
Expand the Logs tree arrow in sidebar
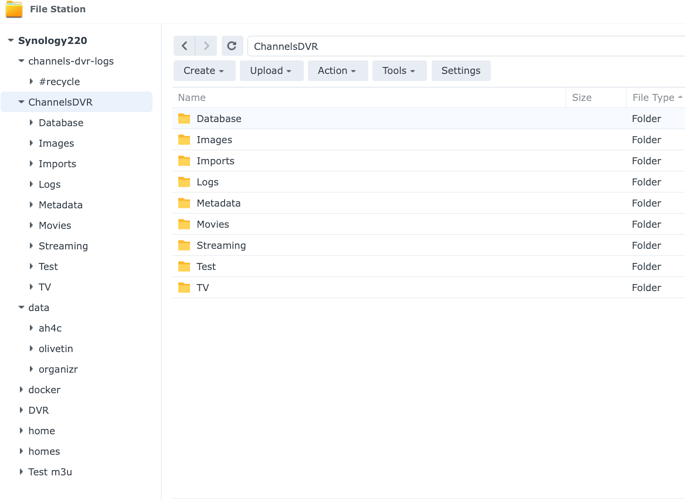pyautogui.click(x=31, y=184)
